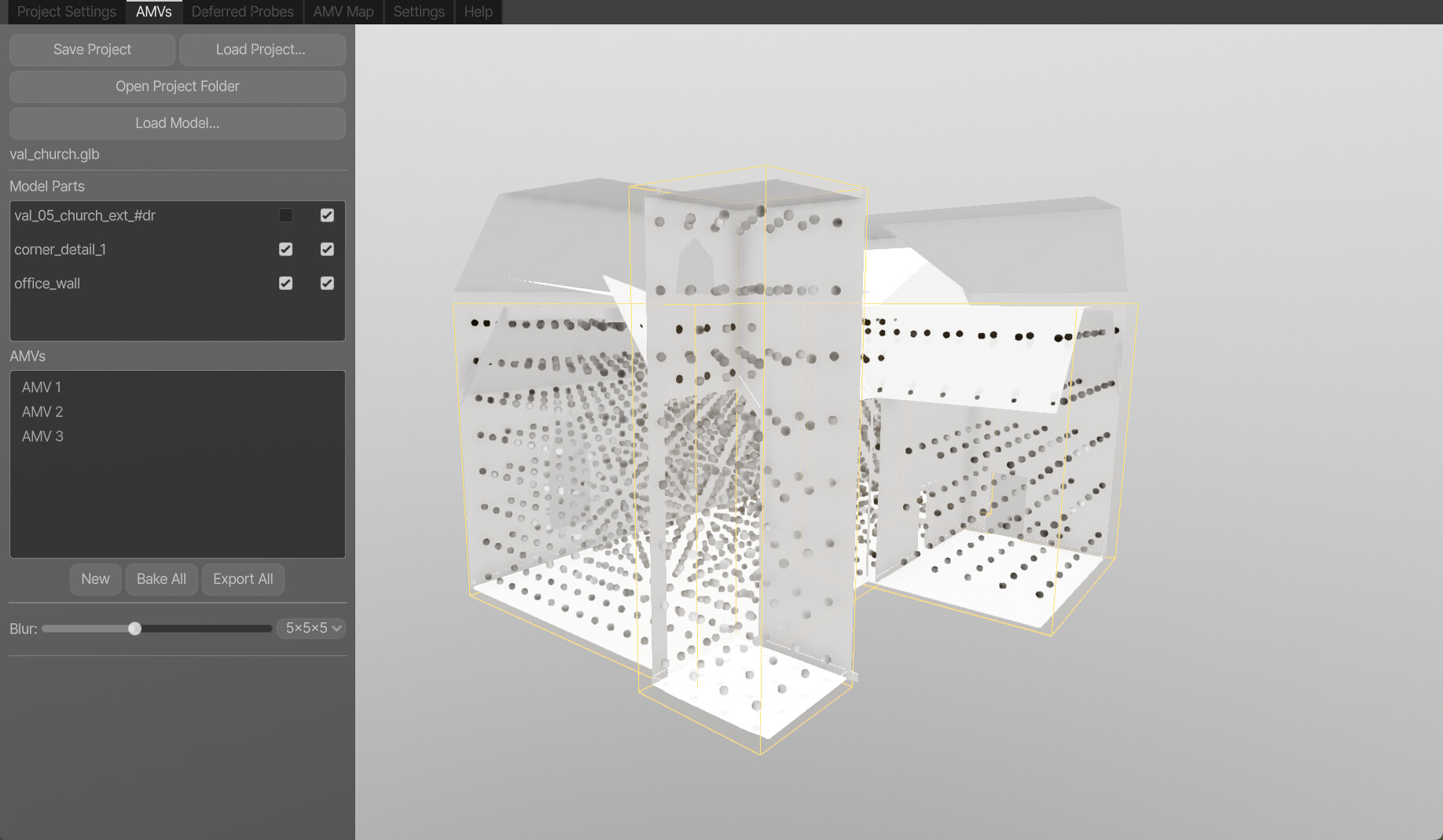Create a new AMV with New
Image resolution: width=1443 pixels, height=840 pixels.
click(x=95, y=579)
